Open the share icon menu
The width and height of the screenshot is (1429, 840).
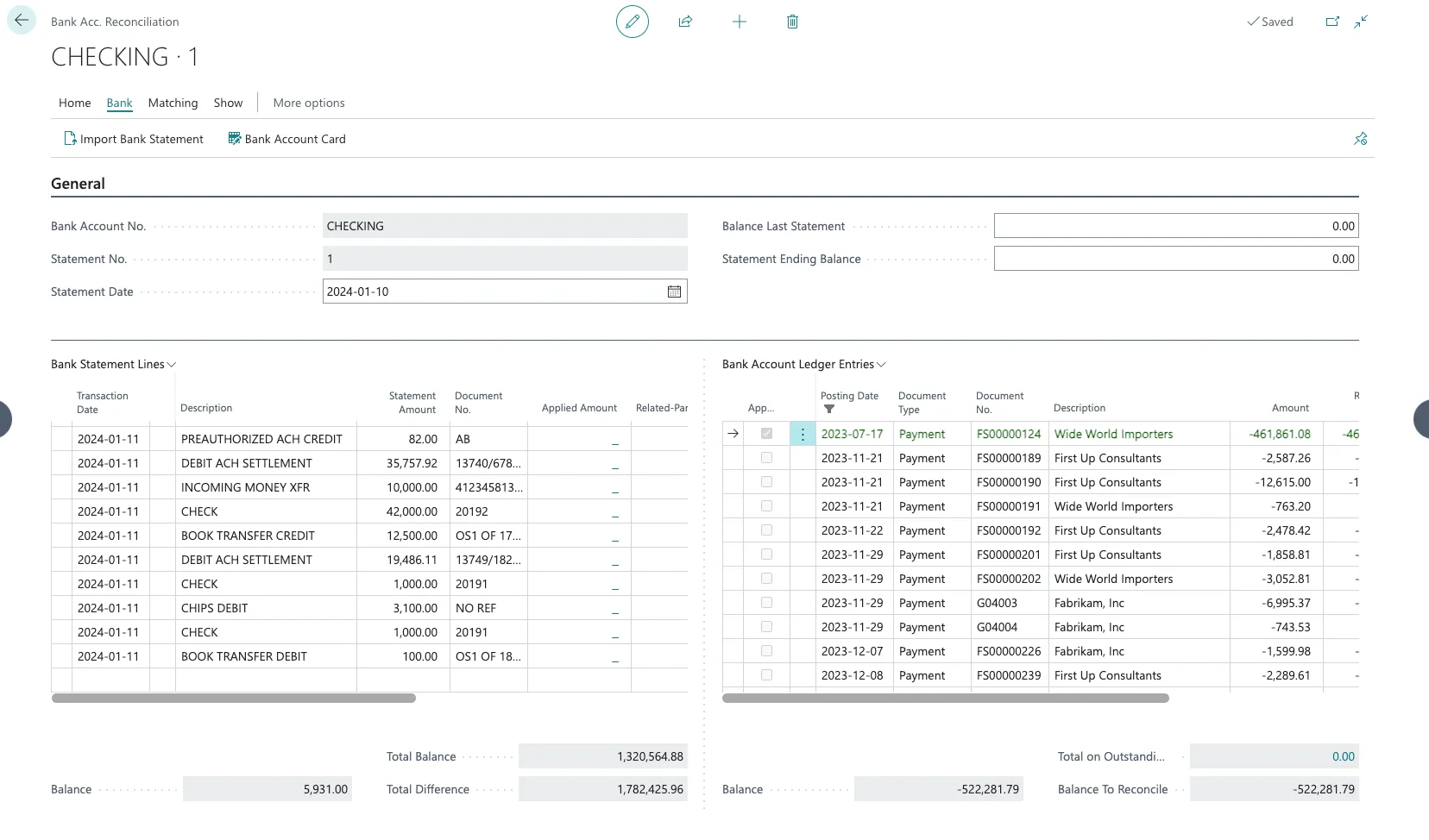[685, 22]
